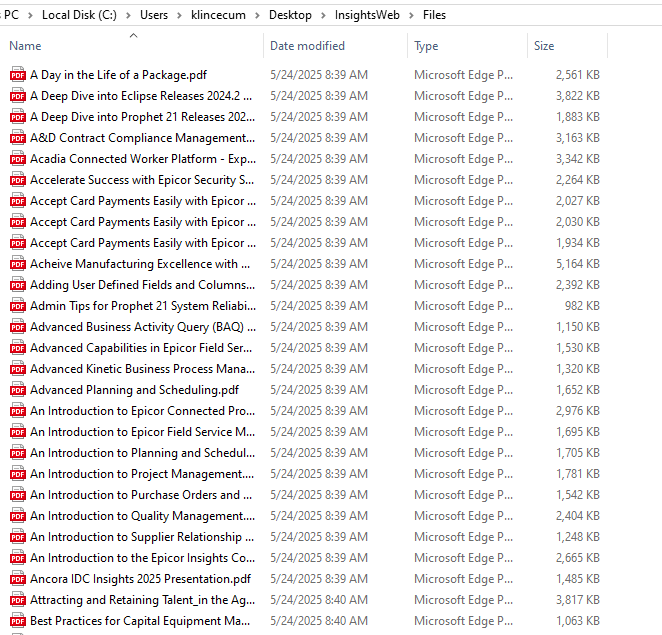Click PDF icon of Acadia Connected Worker Platform

(18, 159)
